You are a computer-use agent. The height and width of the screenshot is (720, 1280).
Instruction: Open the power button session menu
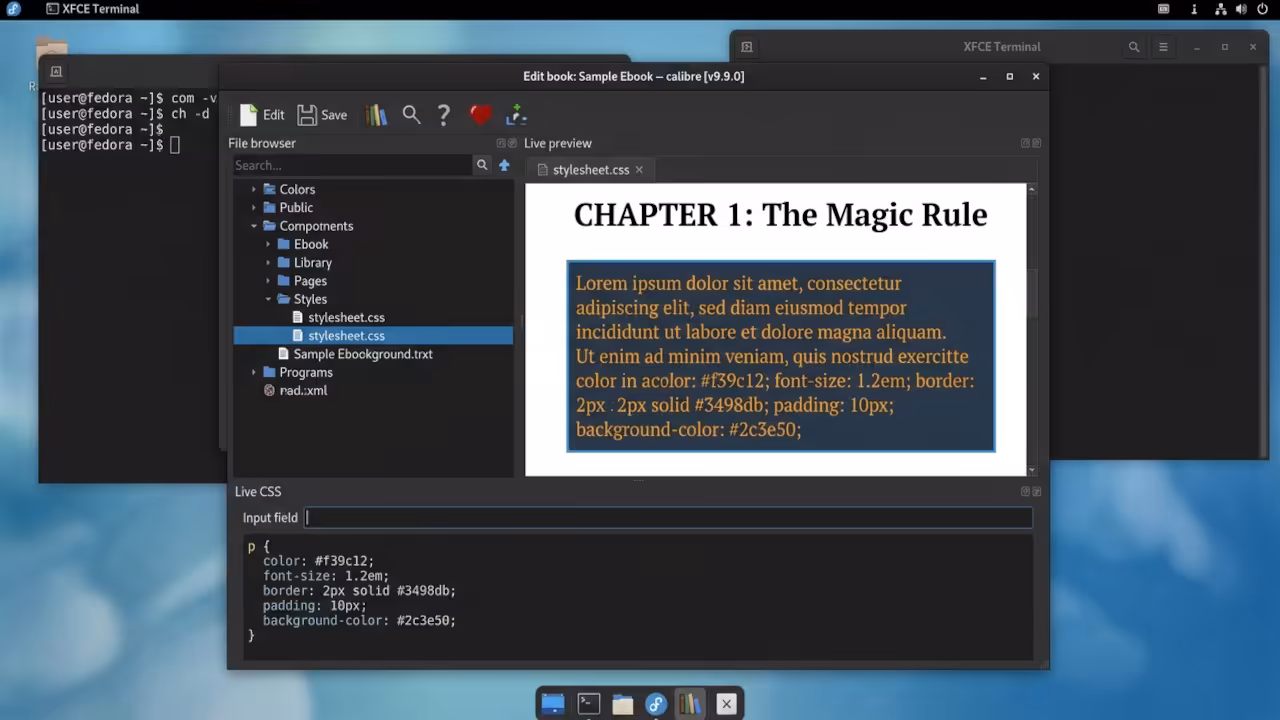[x=1262, y=9]
